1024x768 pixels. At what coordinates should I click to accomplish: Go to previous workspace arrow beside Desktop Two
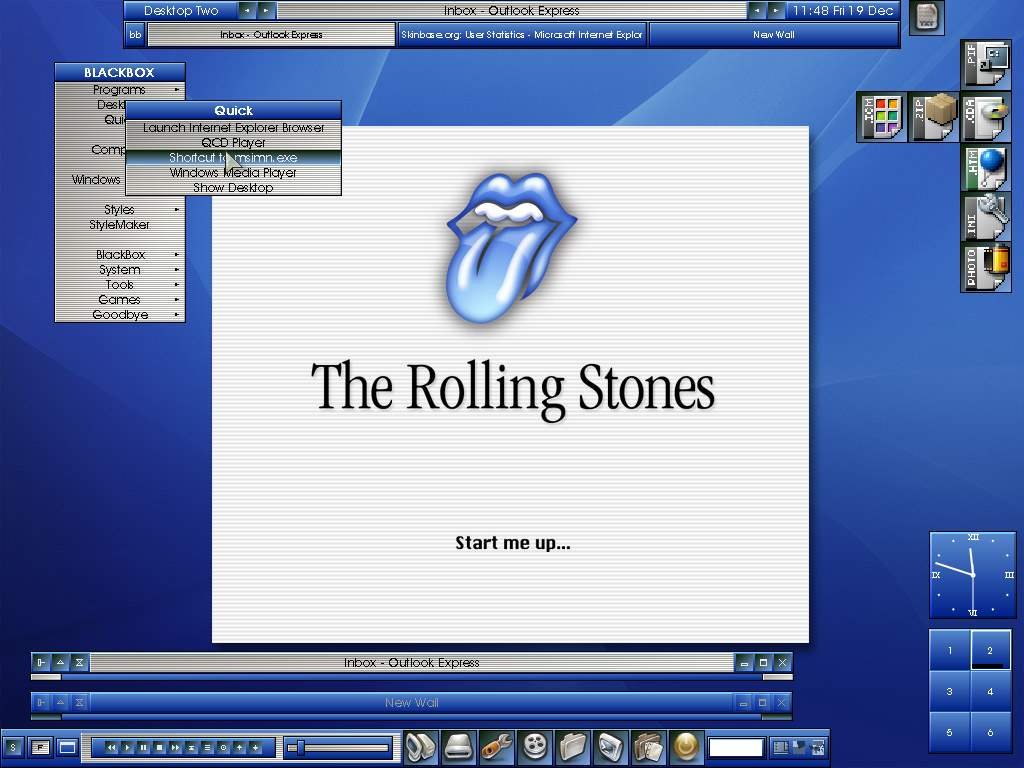click(247, 10)
